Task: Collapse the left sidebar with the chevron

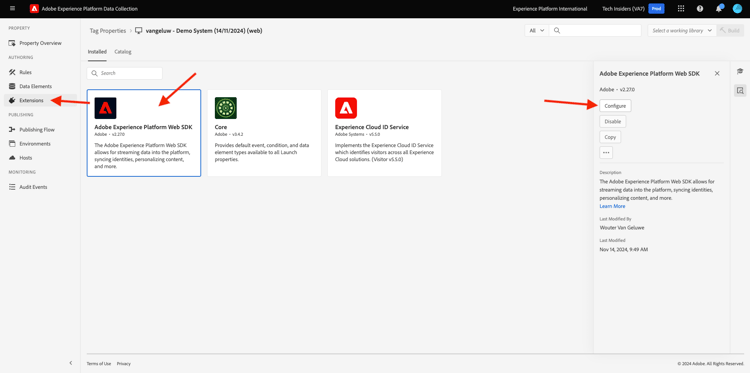Action: point(71,363)
